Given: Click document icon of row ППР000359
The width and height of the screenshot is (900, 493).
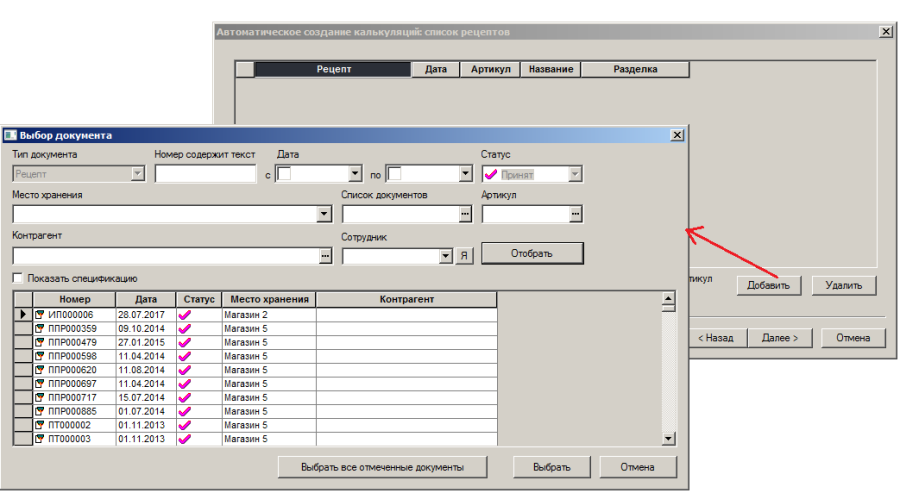Looking at the screenshot, I should coord(40,328).
